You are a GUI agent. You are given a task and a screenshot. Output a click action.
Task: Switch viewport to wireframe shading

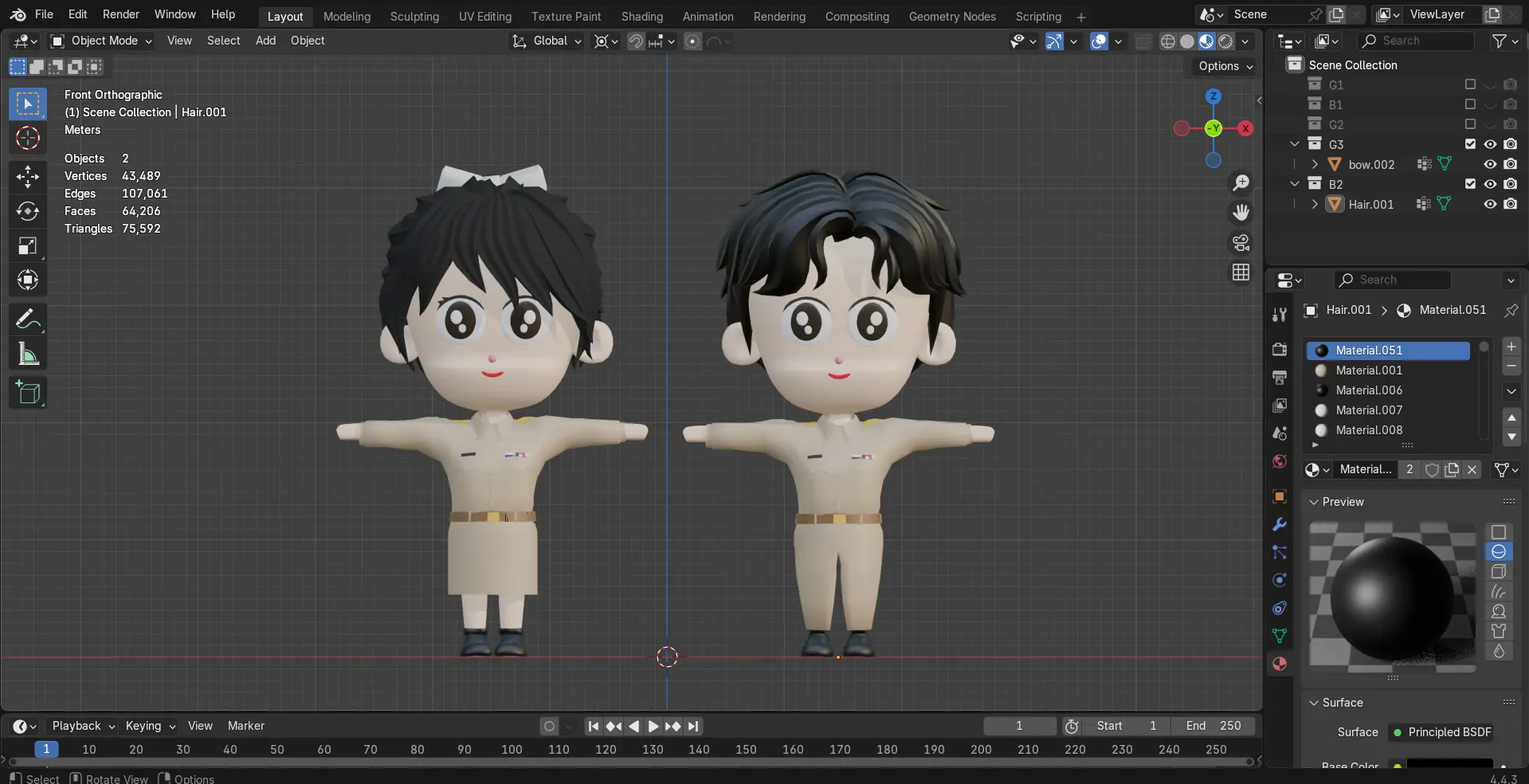point(1169,41)
